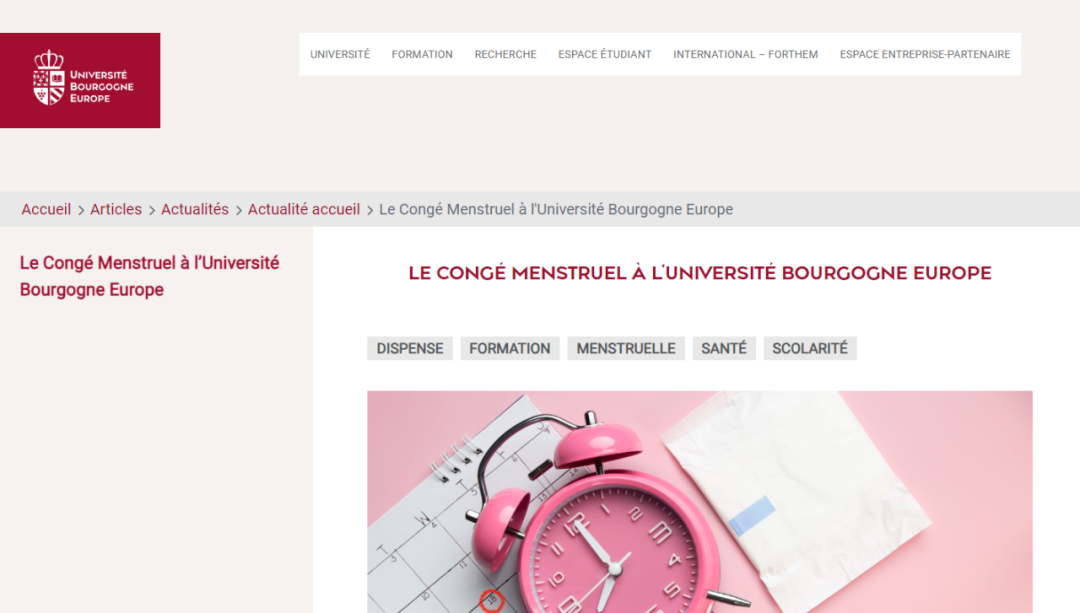This screenshot has height=613, width=1080.
Task: Open International – FORTHEM menu
Action: point(745,54)
